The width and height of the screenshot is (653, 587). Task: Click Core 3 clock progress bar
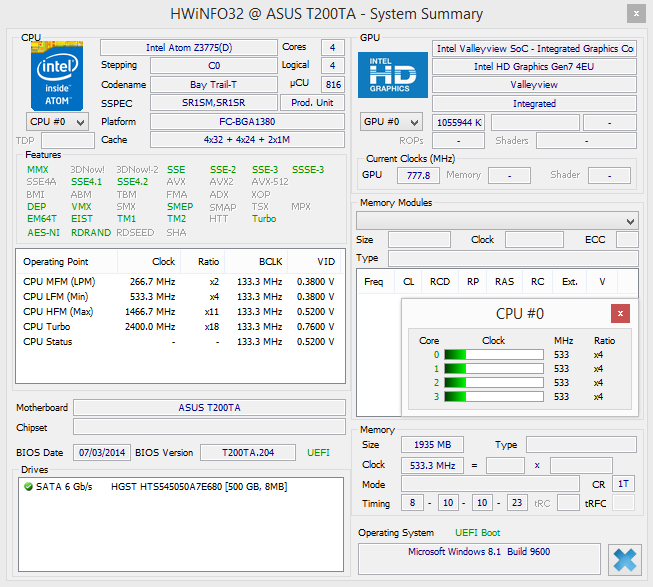point(493,396)
